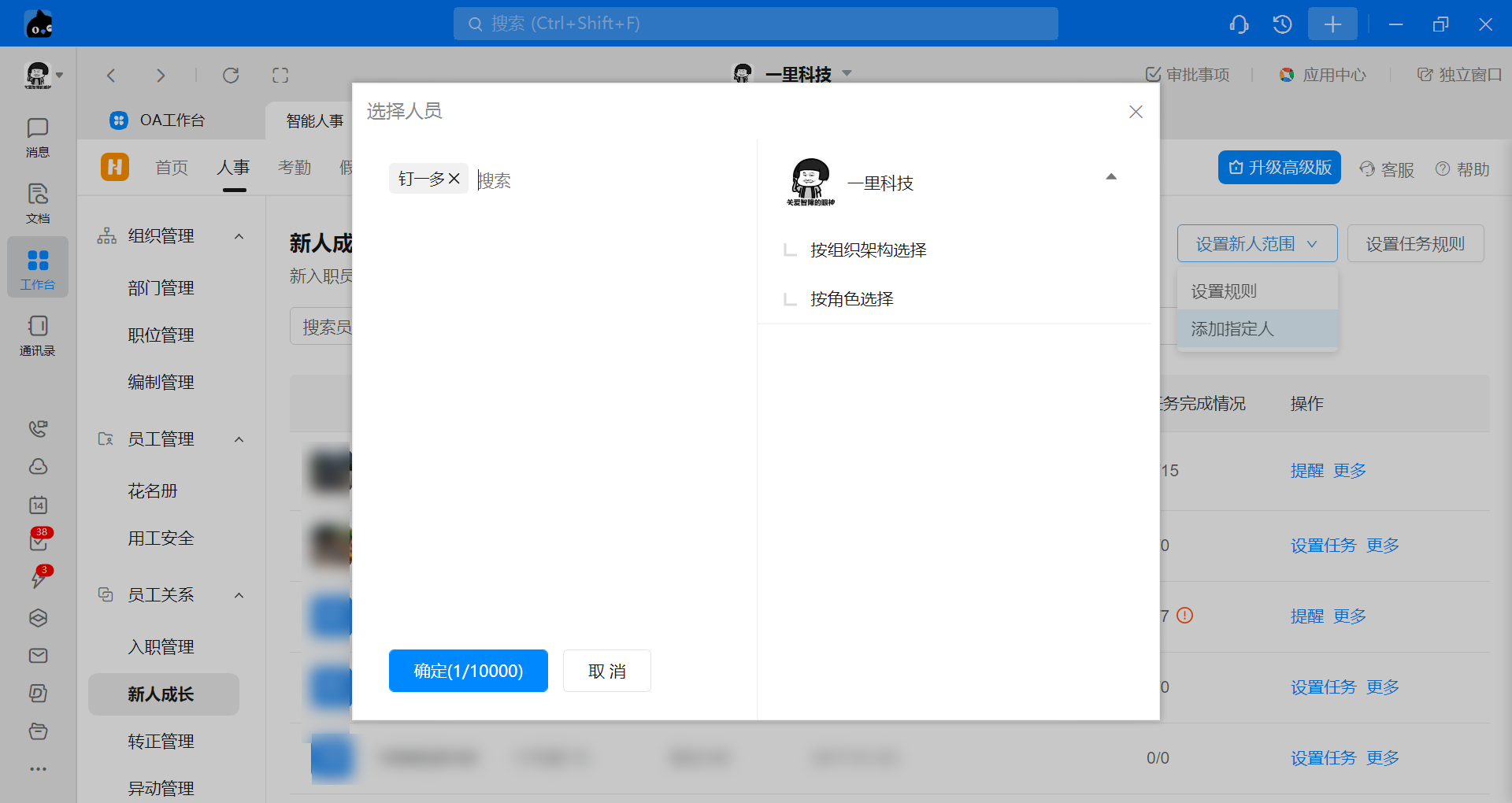The width and height of the screenshot is (1512, 803).
Task: Click the calendar icon in left sidebar
Action: tap(38, 505)
